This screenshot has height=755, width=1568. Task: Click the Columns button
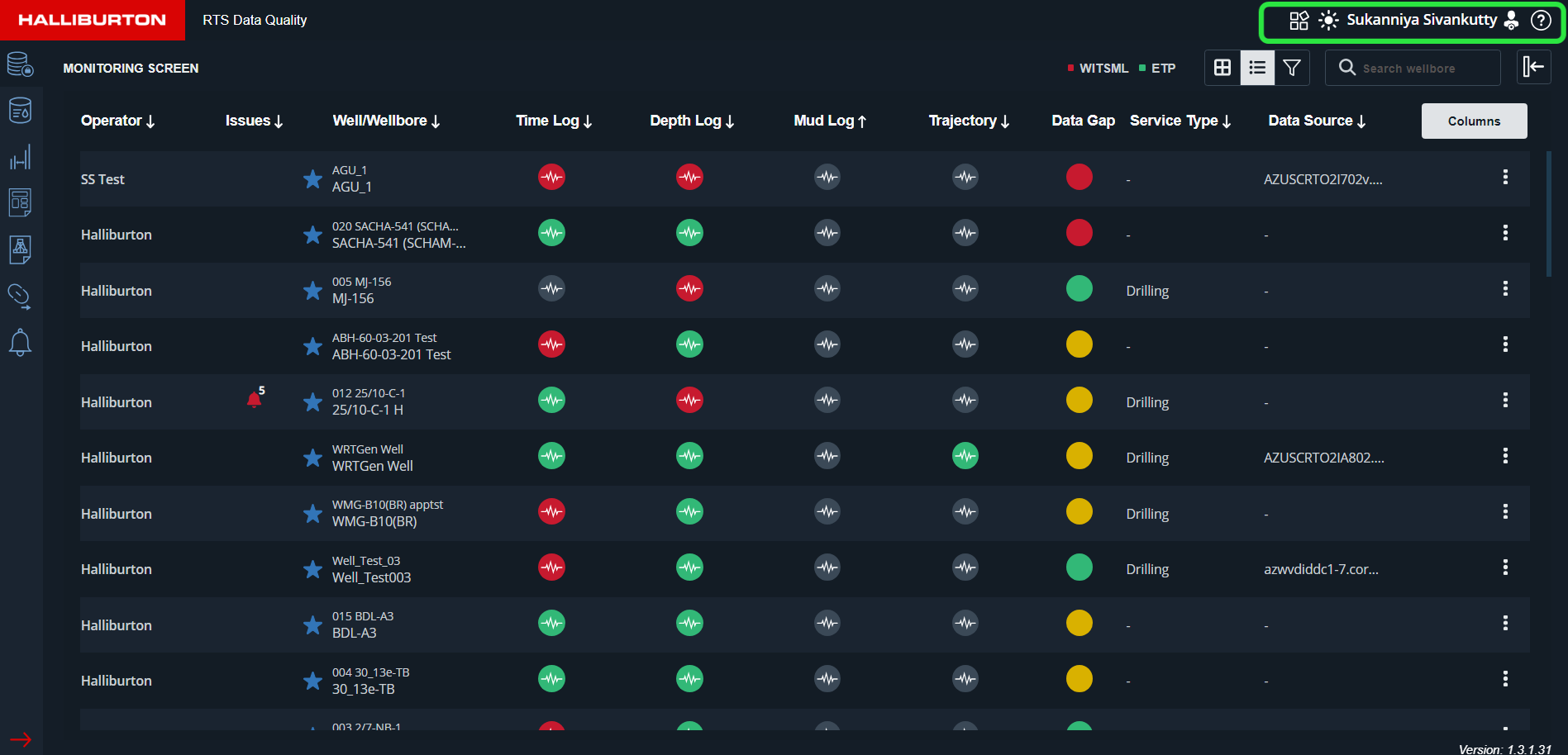pyautogui.click(x=1473, y=121)
